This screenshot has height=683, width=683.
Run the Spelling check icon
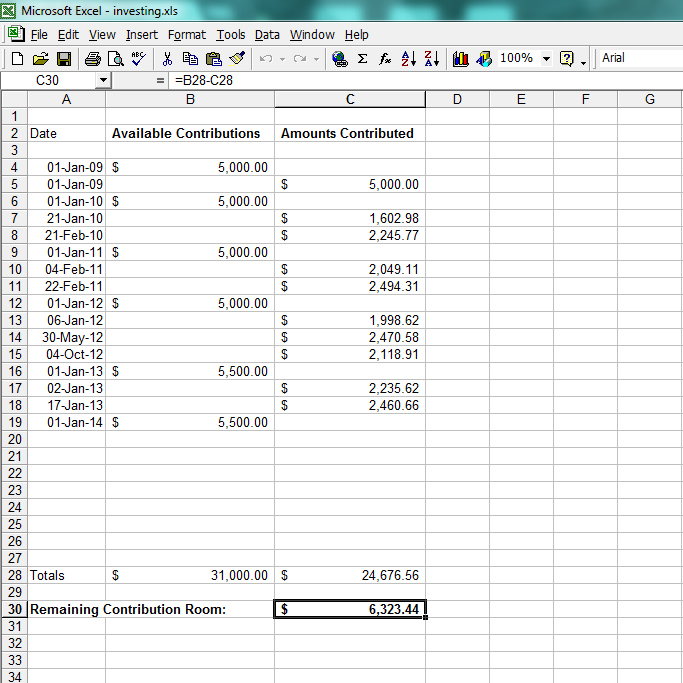[x=139, y=58]
